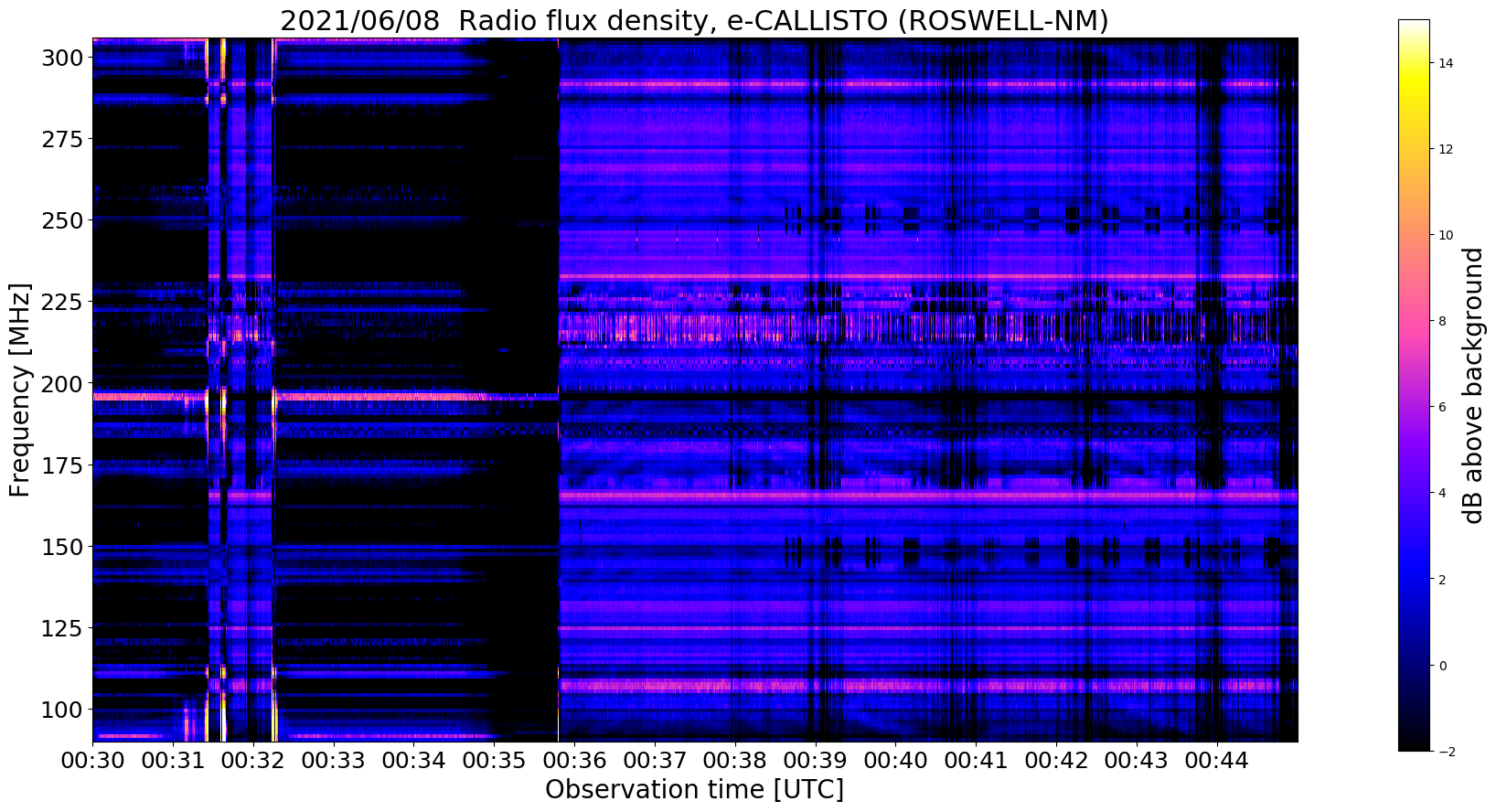Viewport: 1496px width, 812px height.
Task: Click the 00:35 time tick label
Action: (494, 760)
